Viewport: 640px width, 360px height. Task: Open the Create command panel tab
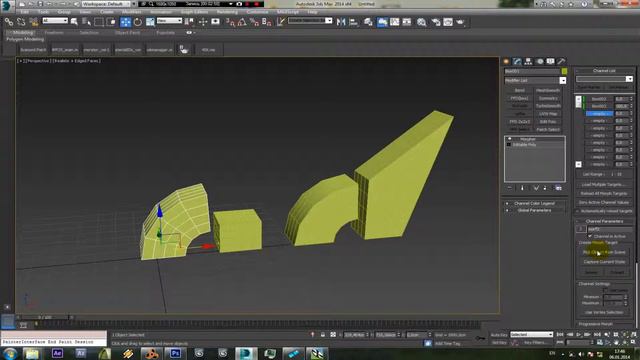(507, 61)
